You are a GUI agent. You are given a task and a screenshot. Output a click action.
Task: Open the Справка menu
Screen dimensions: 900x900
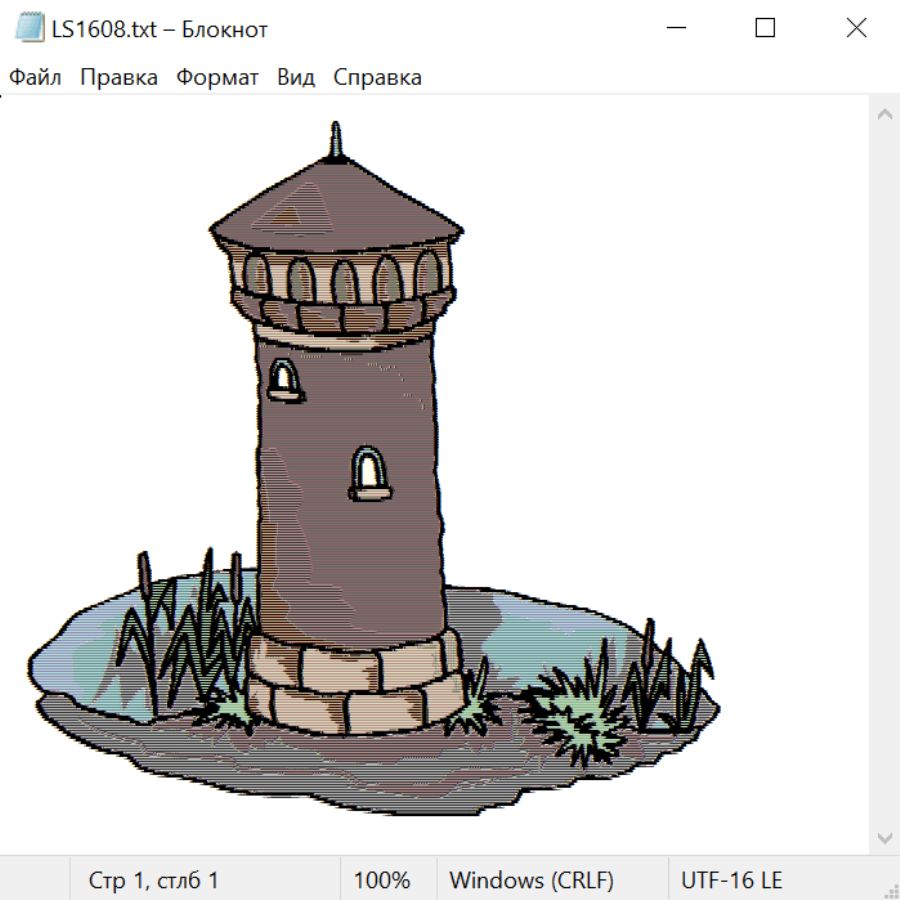pyautogui.click(x=377, y=78)
